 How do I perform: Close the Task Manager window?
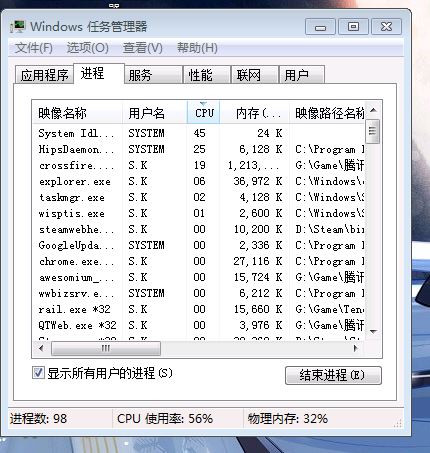coord(386,27)
